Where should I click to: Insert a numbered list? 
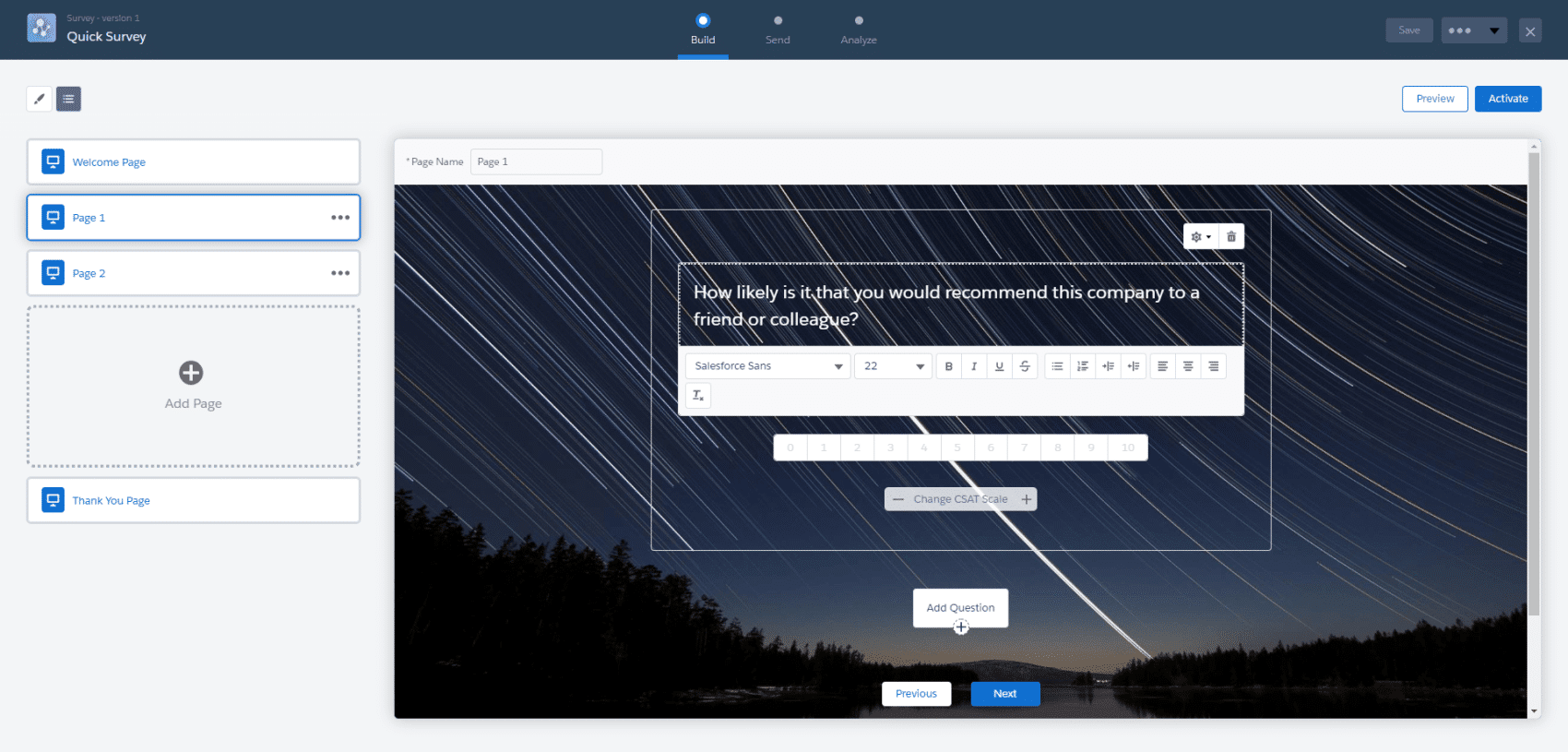click(x=1083, y=366)
